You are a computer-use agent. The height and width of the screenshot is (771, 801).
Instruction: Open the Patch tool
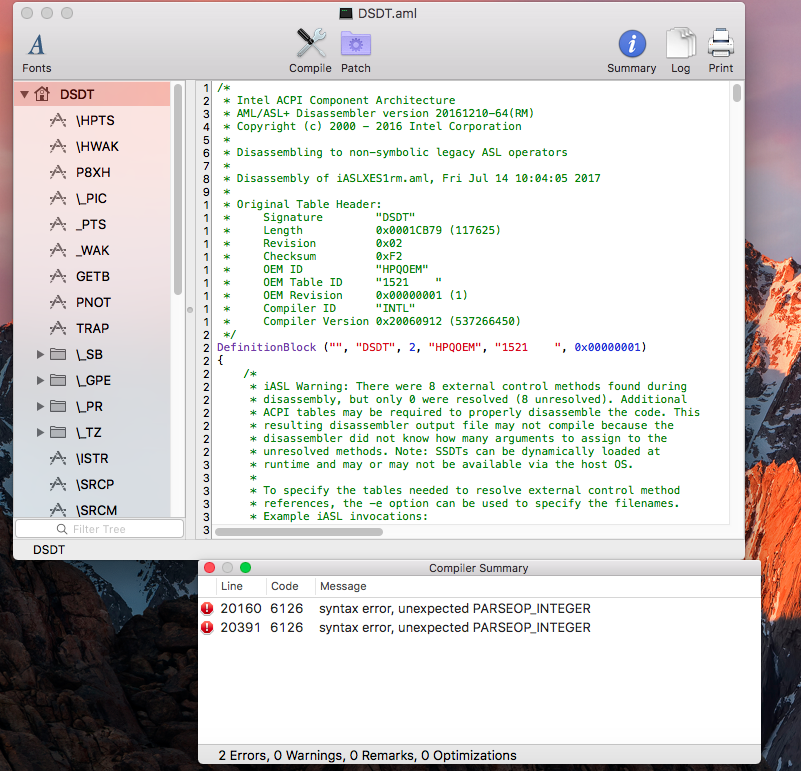355,52
